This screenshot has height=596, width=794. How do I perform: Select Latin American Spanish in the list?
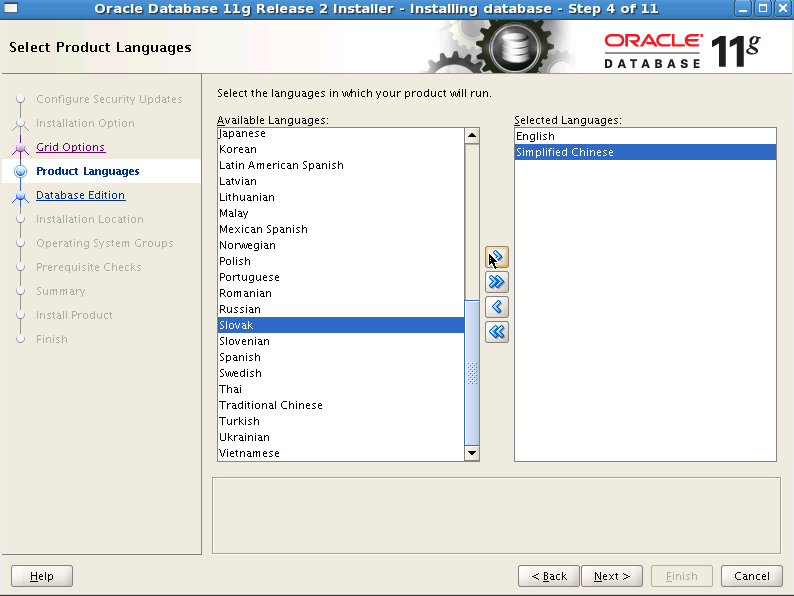pyautogui.click(x=341, y=165)
